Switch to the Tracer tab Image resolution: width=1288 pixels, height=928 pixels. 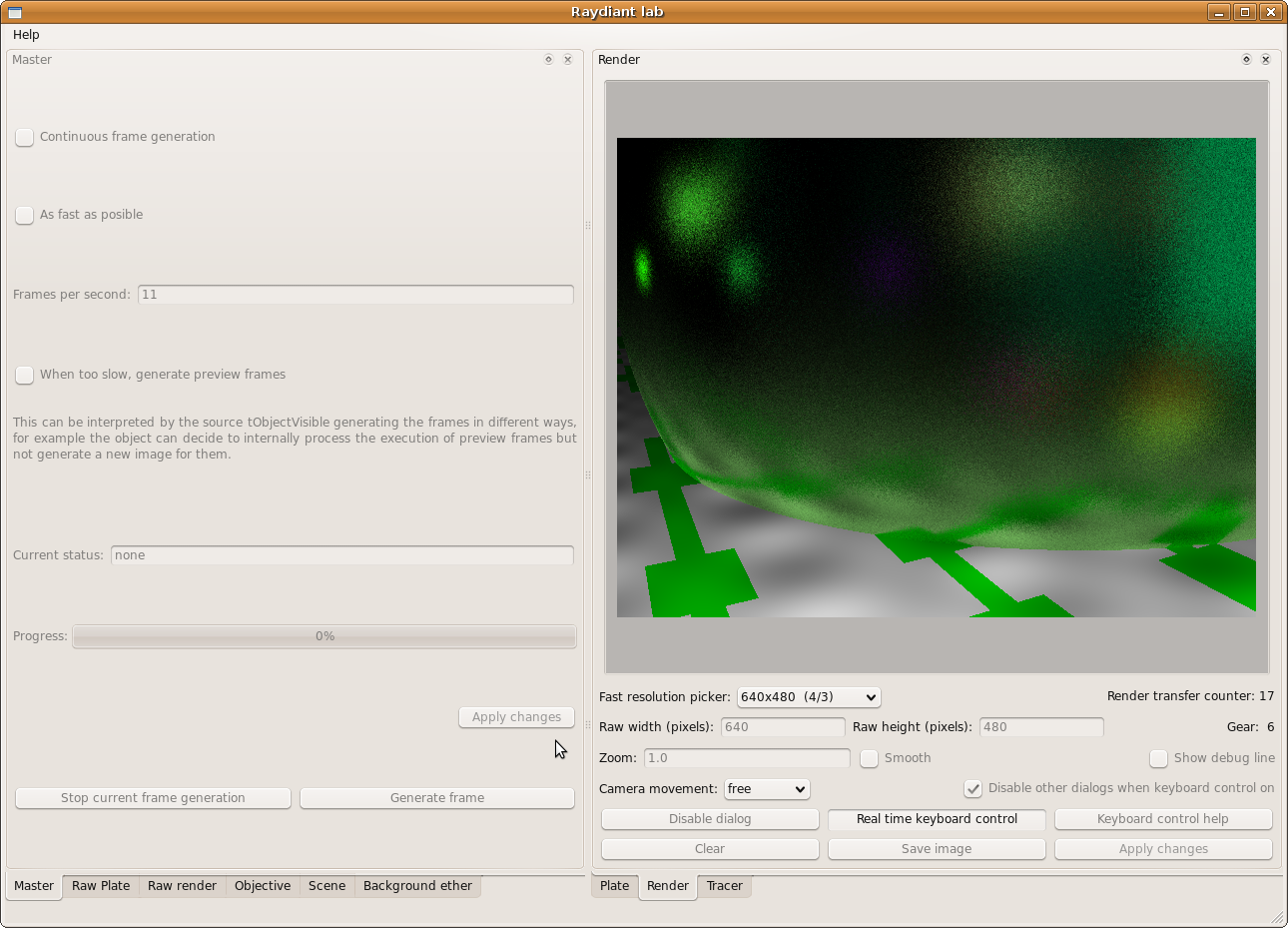pos(724,886)
